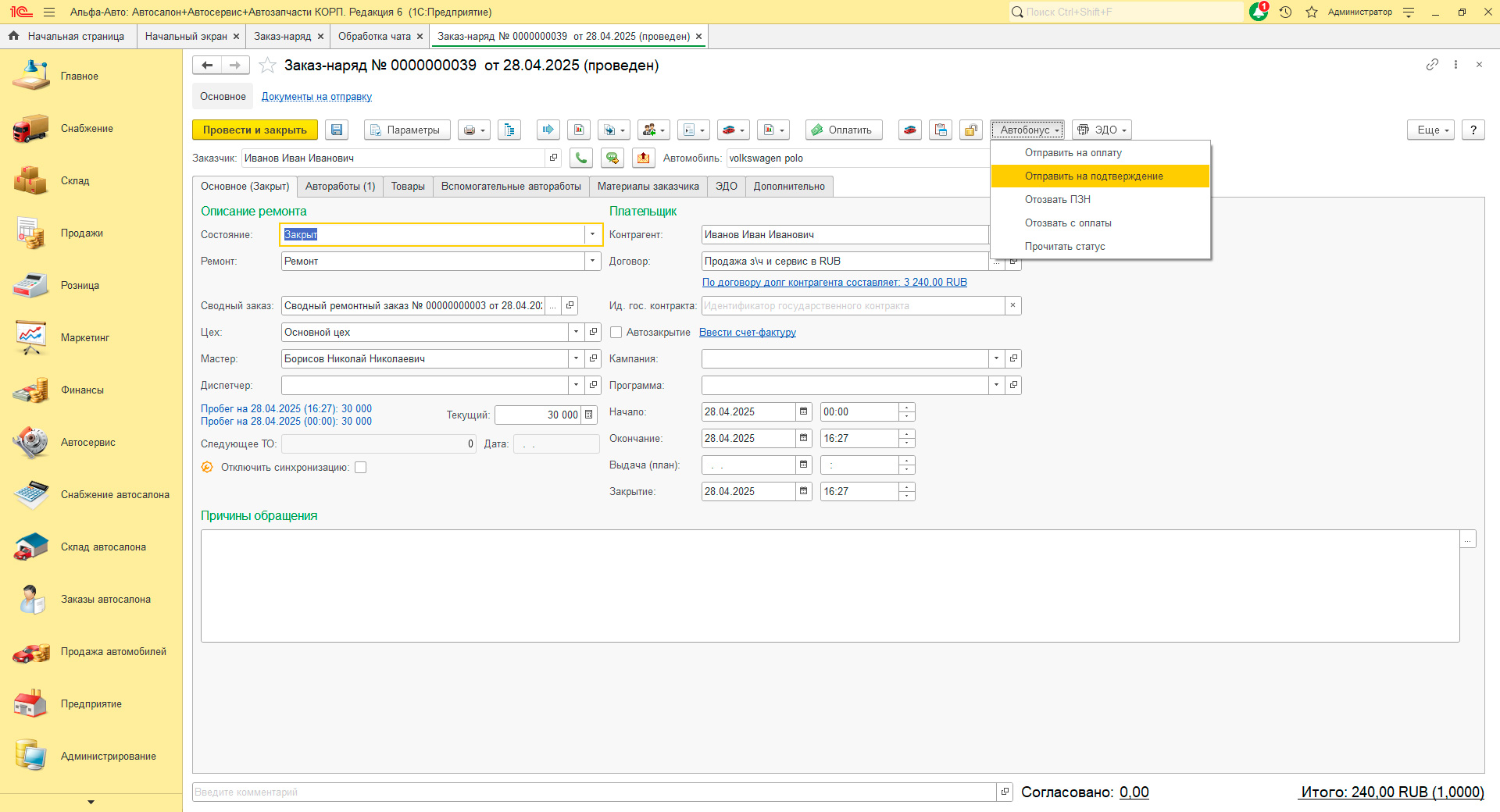Screen dimensions: 1500x812
Task: Click the Оплатить button
Action: pos(844,130)
